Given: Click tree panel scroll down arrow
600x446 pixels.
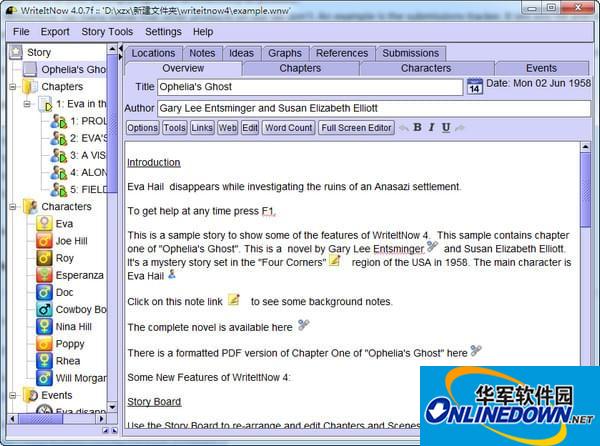Looking at the screenshot, I should (x=112, y=407).
